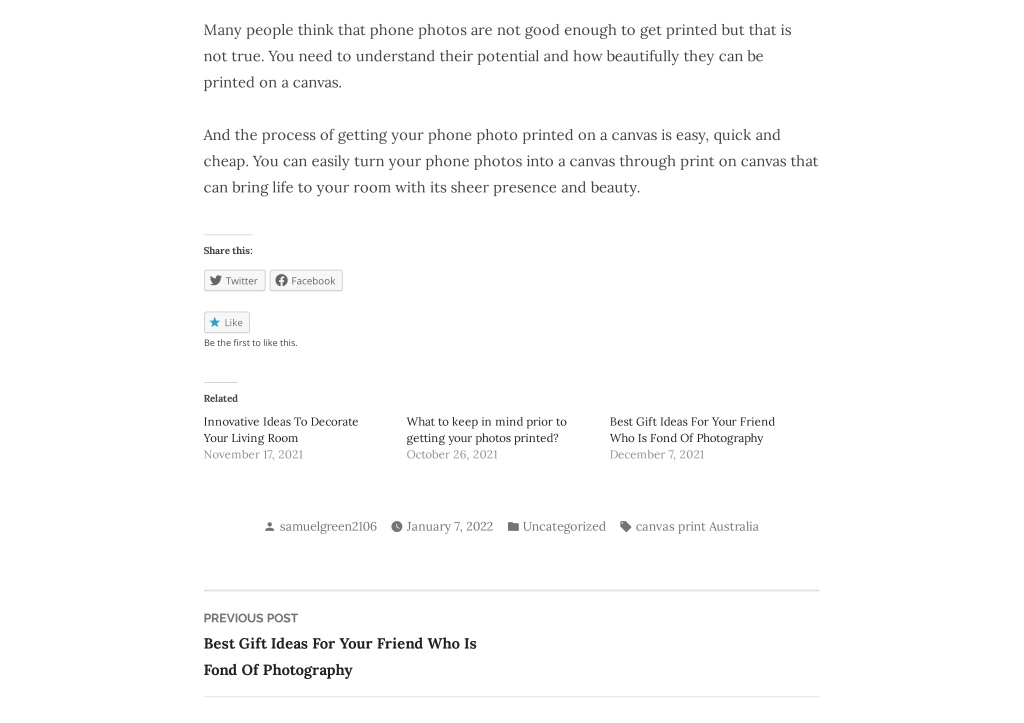
Task: Browse the Uncategorized category
Action: [x=564, y=526]
